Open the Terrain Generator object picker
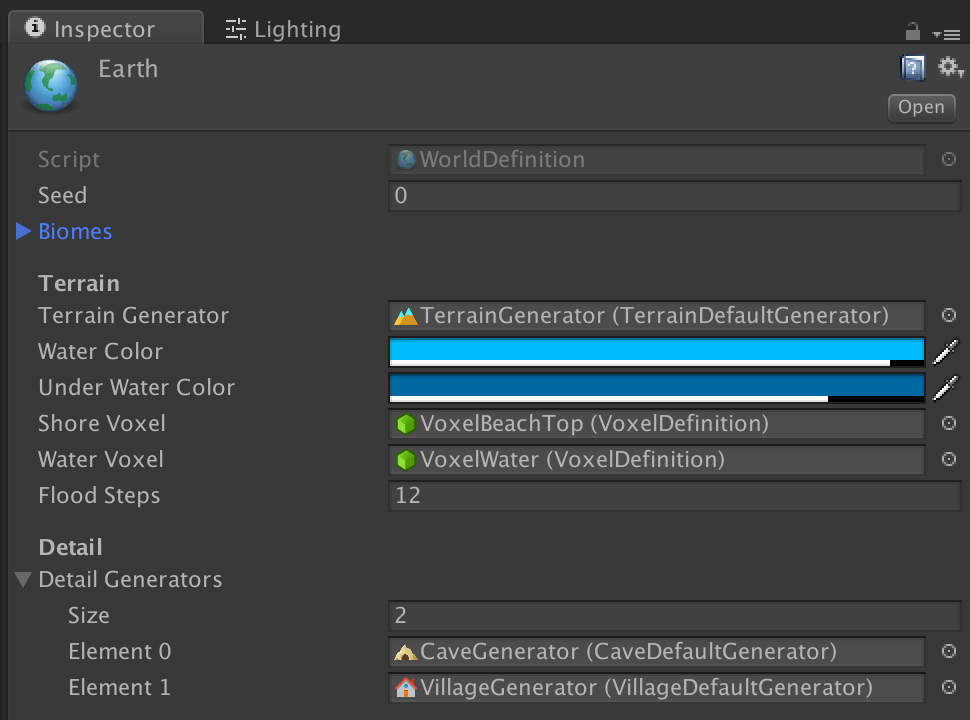Screen dimensions: 970x720 (948, 315)
